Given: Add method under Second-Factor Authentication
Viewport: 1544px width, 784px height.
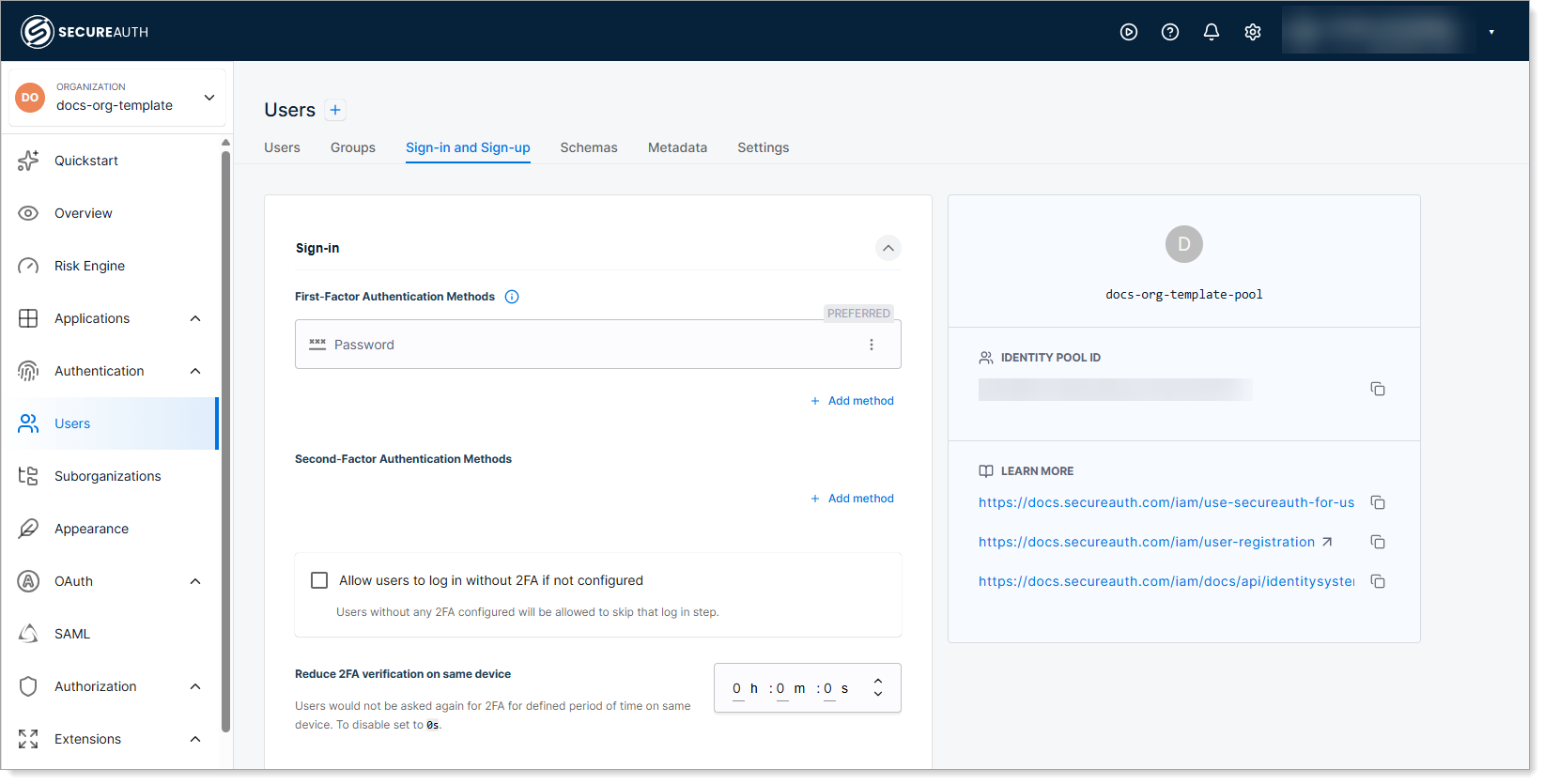Looking at the screenshot, I should pyautogui.click(x=852, y=499).
